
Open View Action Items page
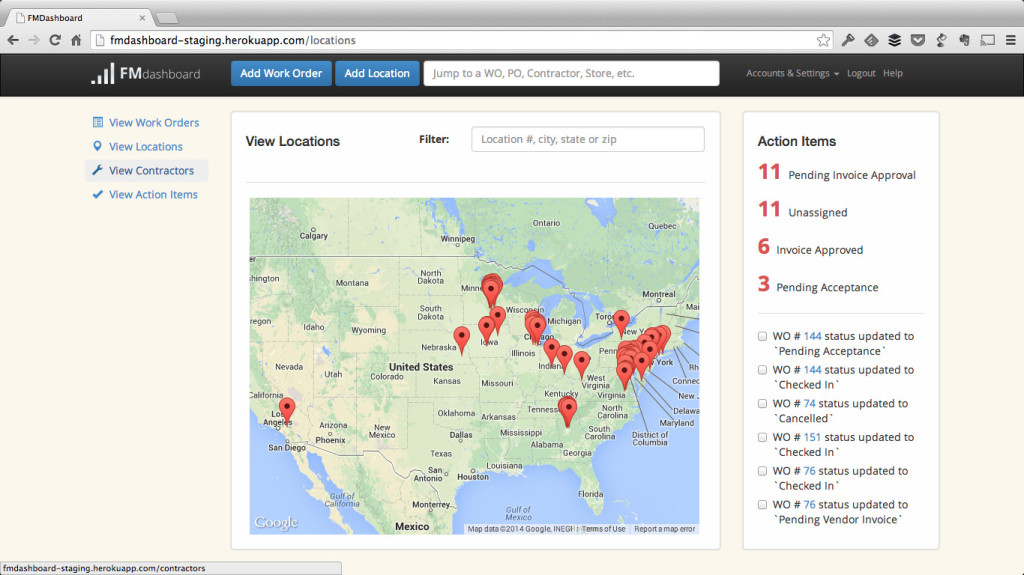point(153,195)
